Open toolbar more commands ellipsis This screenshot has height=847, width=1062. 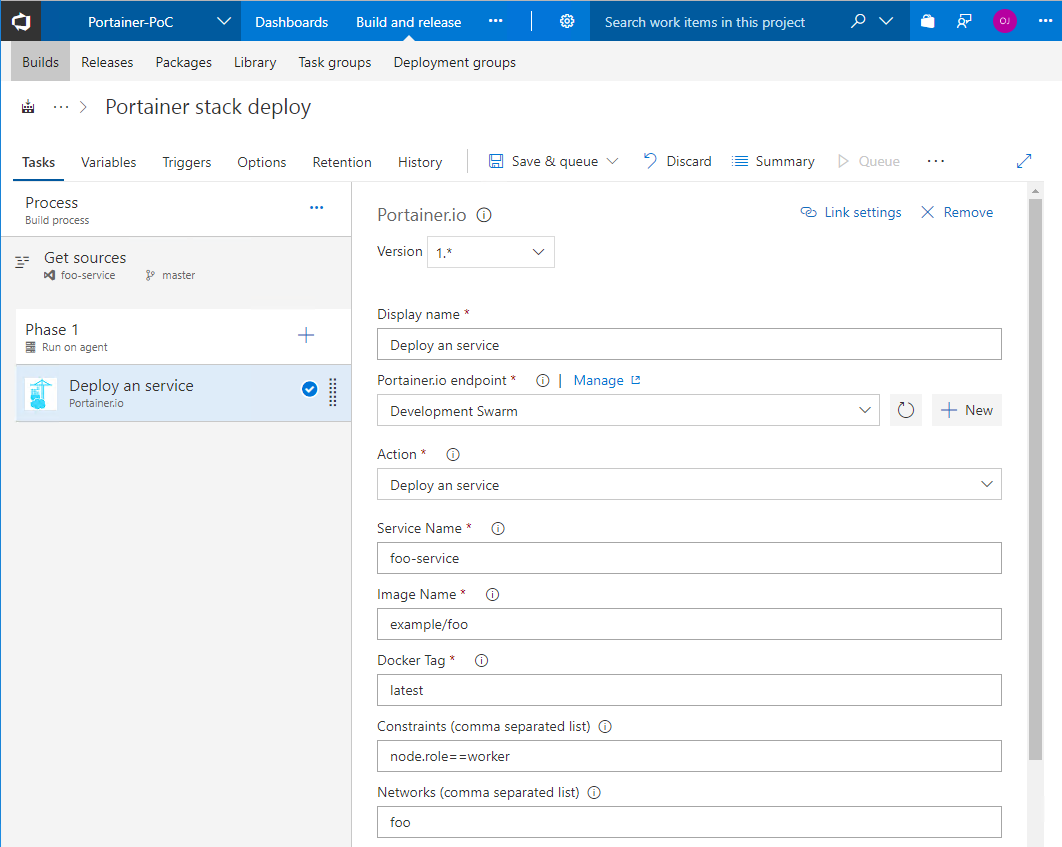935,161
